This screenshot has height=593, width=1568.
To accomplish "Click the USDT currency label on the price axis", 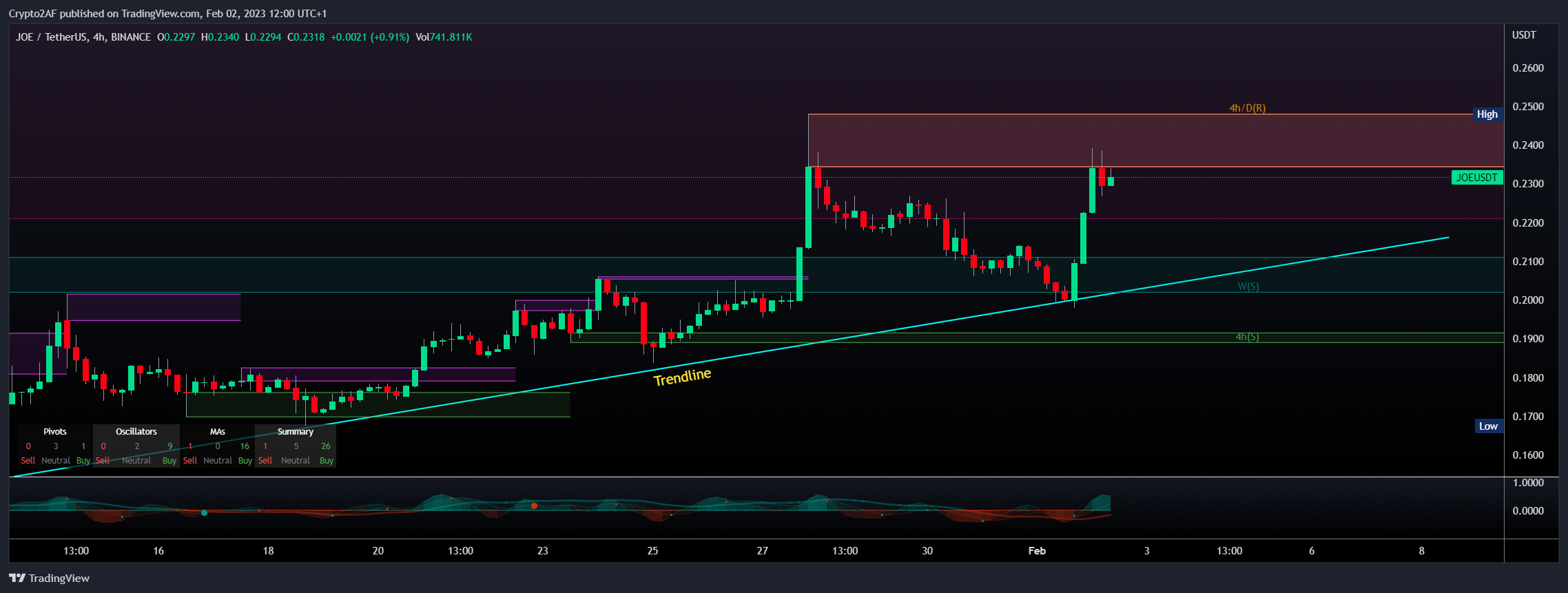I will point(1524,35).
